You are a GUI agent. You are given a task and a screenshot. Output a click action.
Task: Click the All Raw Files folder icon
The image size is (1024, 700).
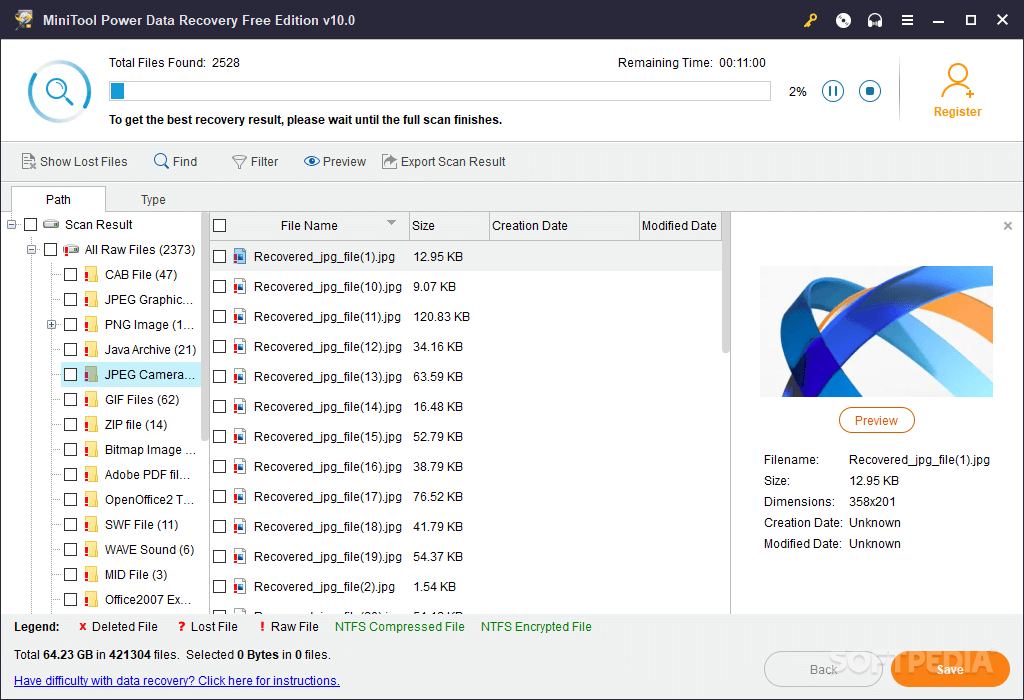[x=71, y=249]
